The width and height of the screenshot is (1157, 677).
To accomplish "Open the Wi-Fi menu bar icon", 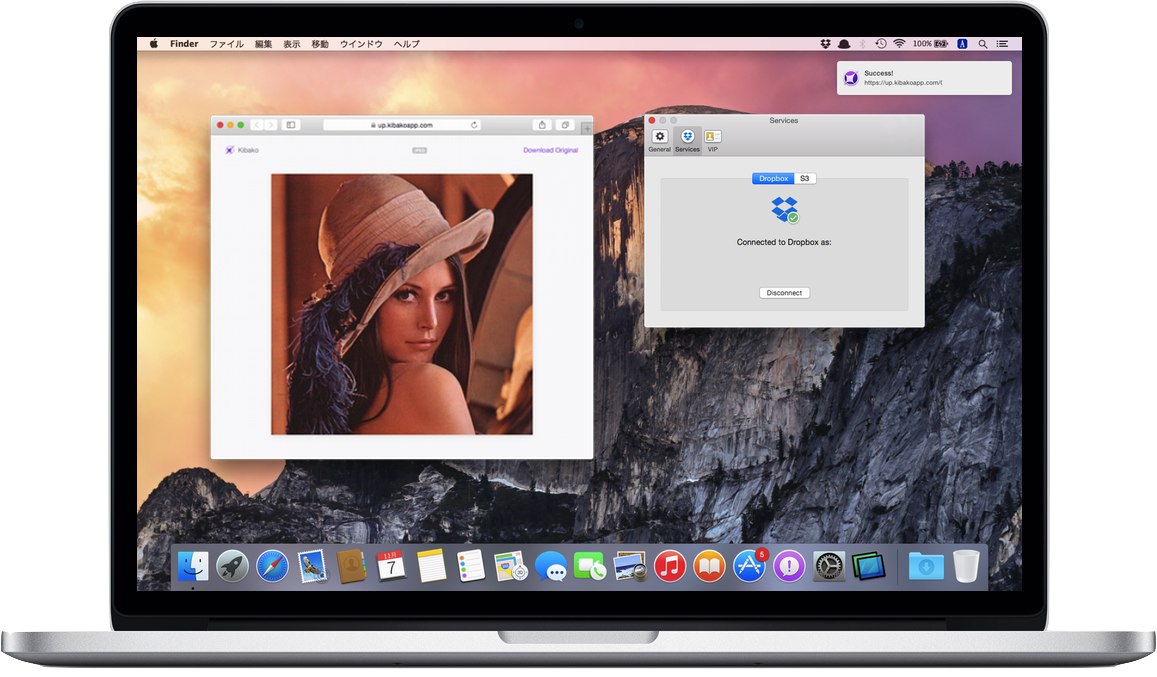I will tap(899, 44).
